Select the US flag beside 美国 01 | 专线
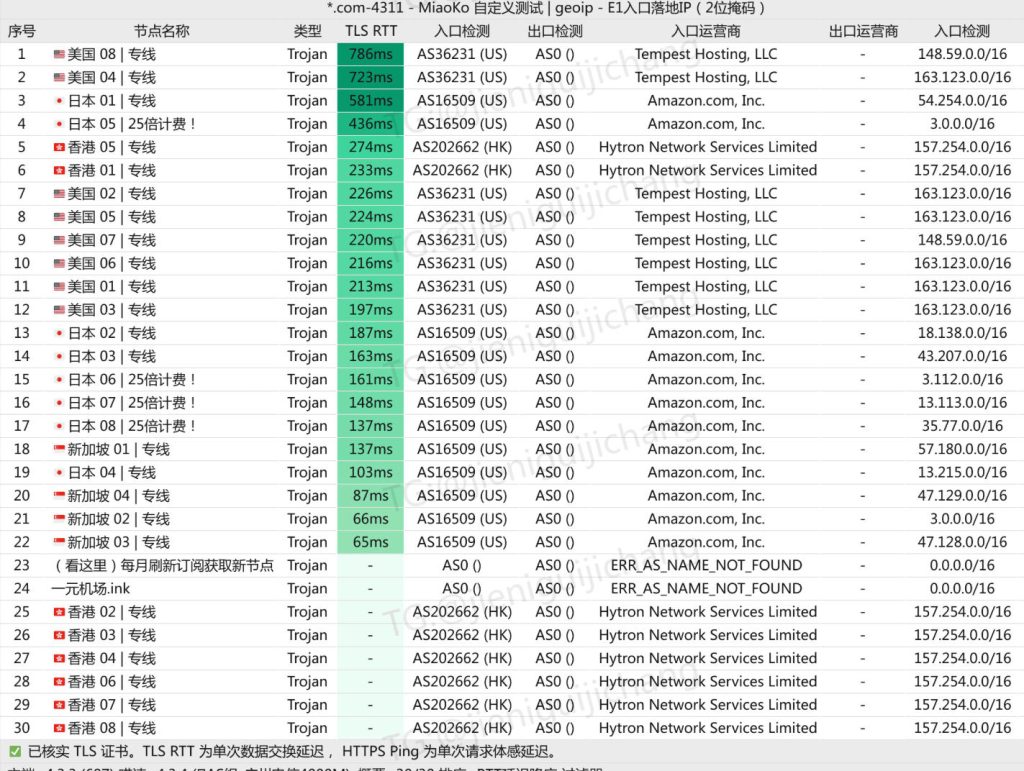The height and width of the screenshot is (771, 1024). coord(59,287)
